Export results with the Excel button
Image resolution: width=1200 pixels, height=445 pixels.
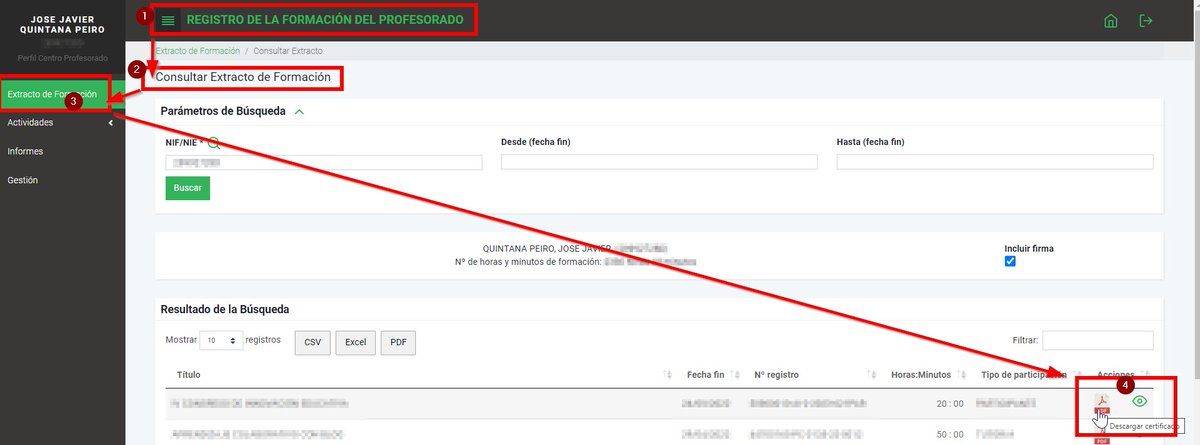pos(355,342)
